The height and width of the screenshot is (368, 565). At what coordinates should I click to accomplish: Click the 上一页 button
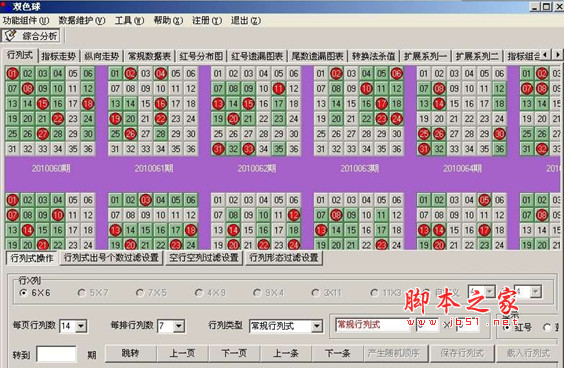click(x=182, y=354)
